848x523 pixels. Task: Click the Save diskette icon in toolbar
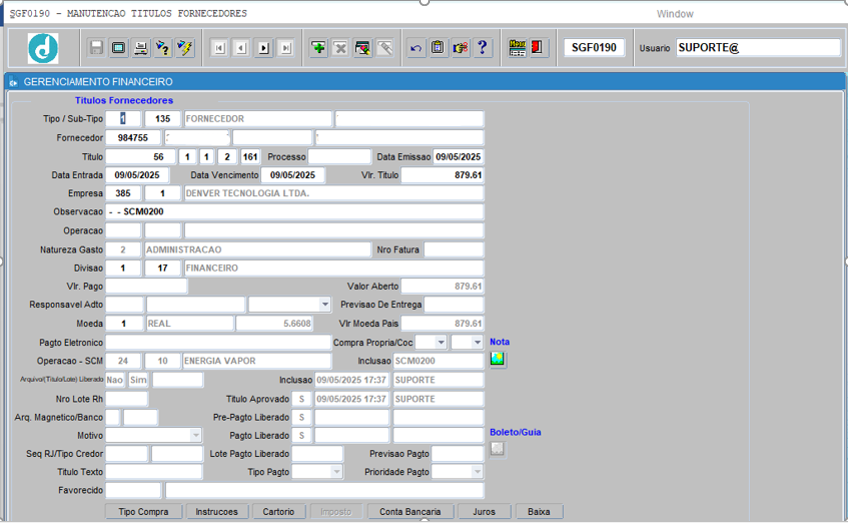pos(96,48)
